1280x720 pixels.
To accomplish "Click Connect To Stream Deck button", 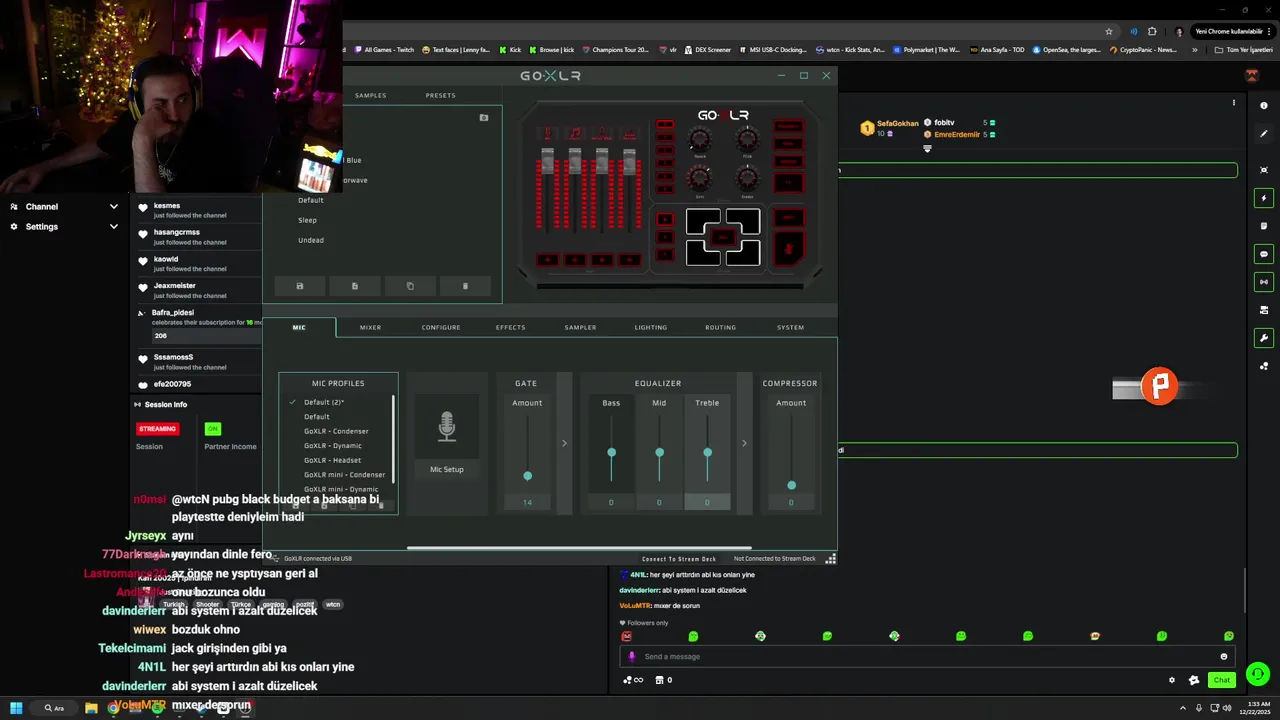I will pos(679,559).
